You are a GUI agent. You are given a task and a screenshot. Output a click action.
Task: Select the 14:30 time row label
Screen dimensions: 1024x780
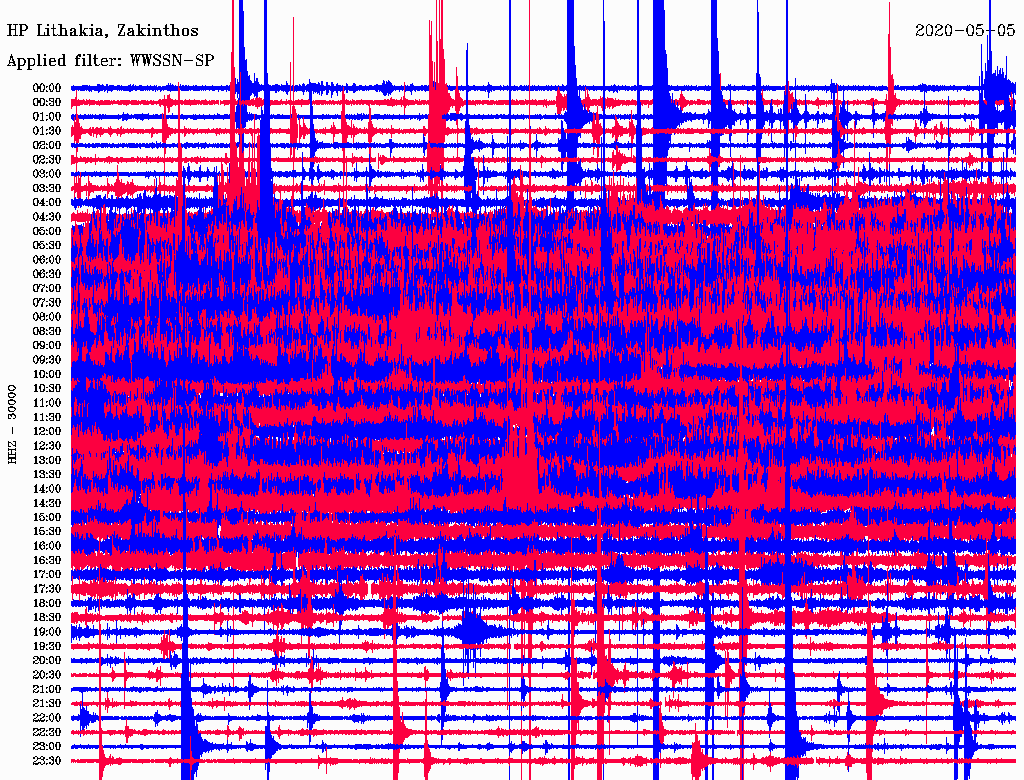tap(47, 504)
